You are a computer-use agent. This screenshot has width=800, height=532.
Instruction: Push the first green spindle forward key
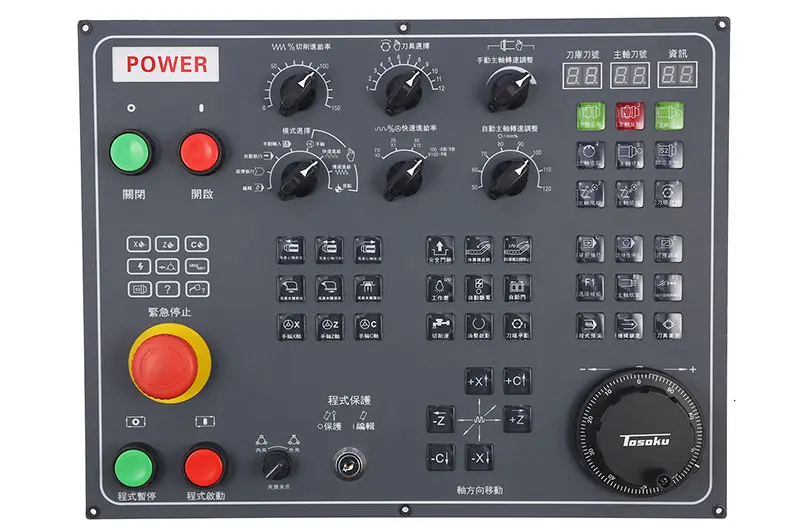pyautogui.click(x=590, y=116)
